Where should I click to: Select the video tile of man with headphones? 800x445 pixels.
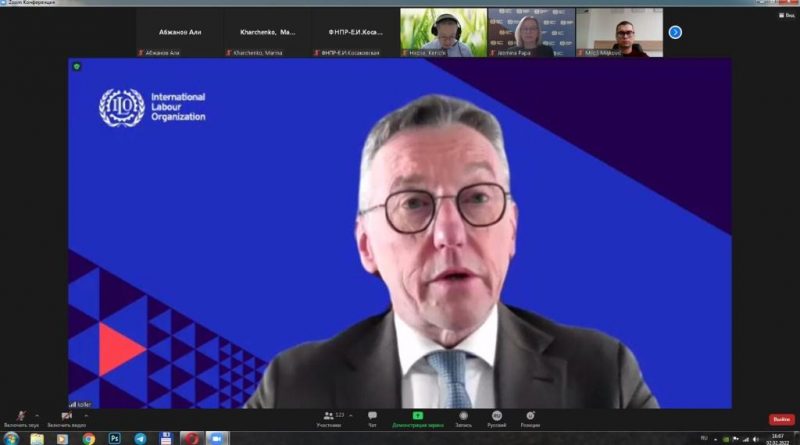443,32
